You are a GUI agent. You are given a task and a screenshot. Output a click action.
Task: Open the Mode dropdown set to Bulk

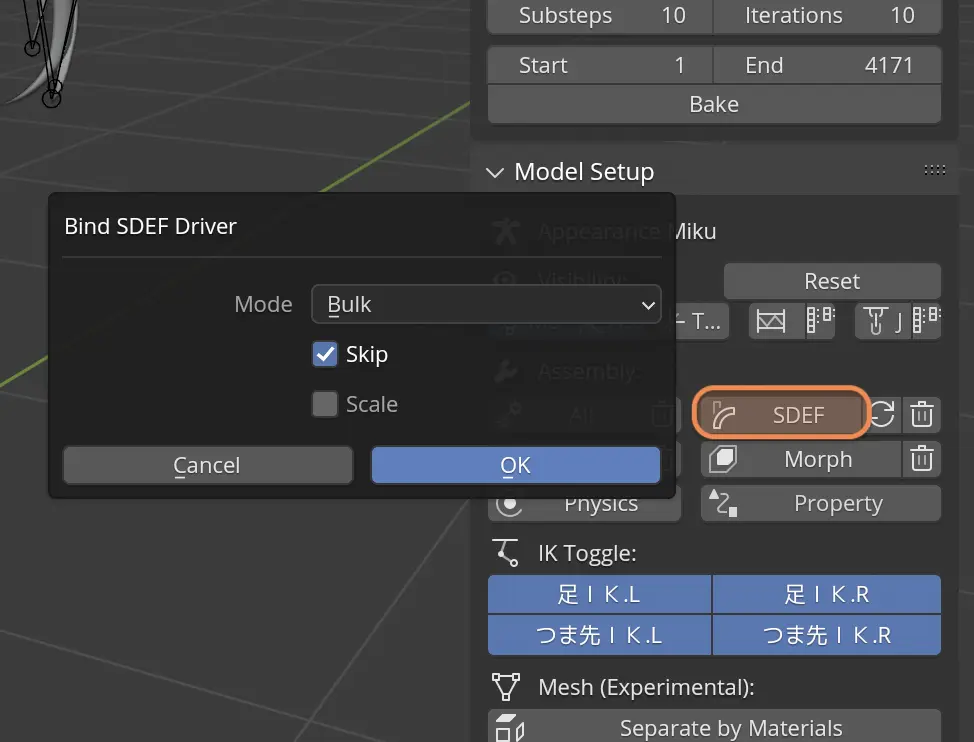[486, 304]
